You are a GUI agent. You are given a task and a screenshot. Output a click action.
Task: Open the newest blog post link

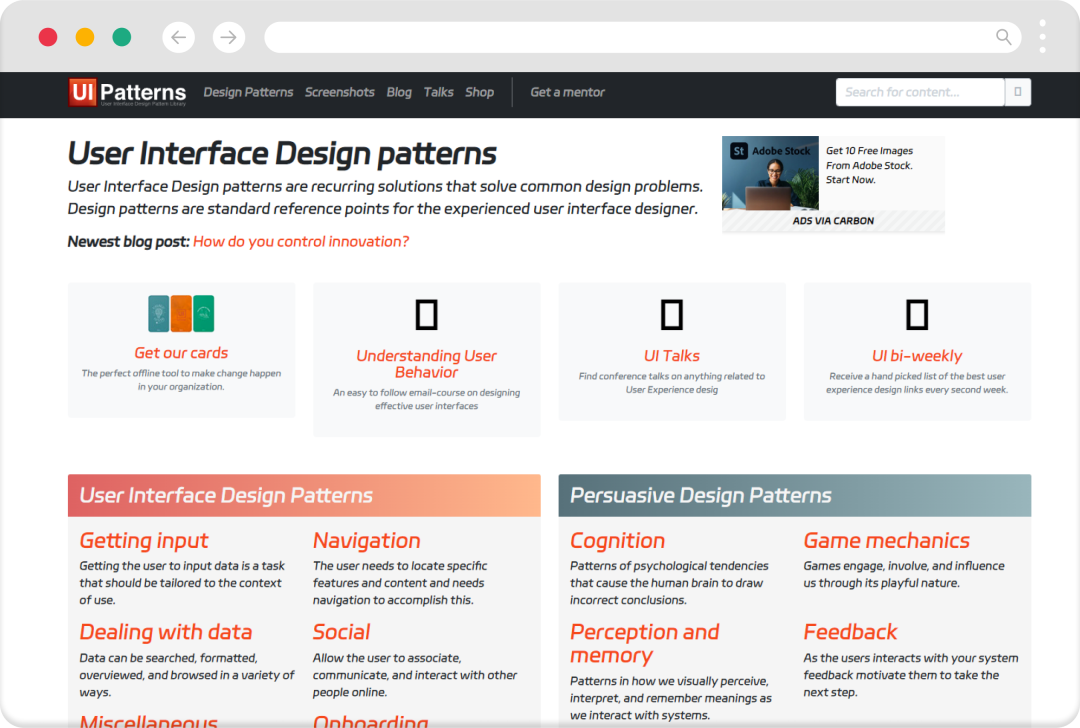coord(301,241)
